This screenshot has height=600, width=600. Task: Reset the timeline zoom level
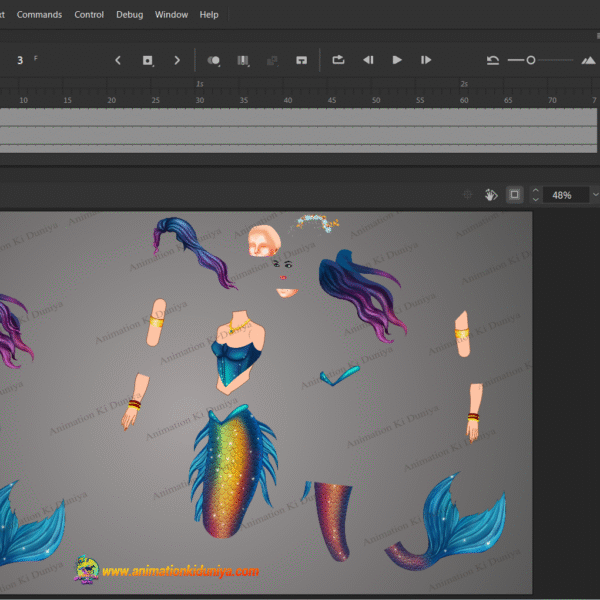pos(492,60)
